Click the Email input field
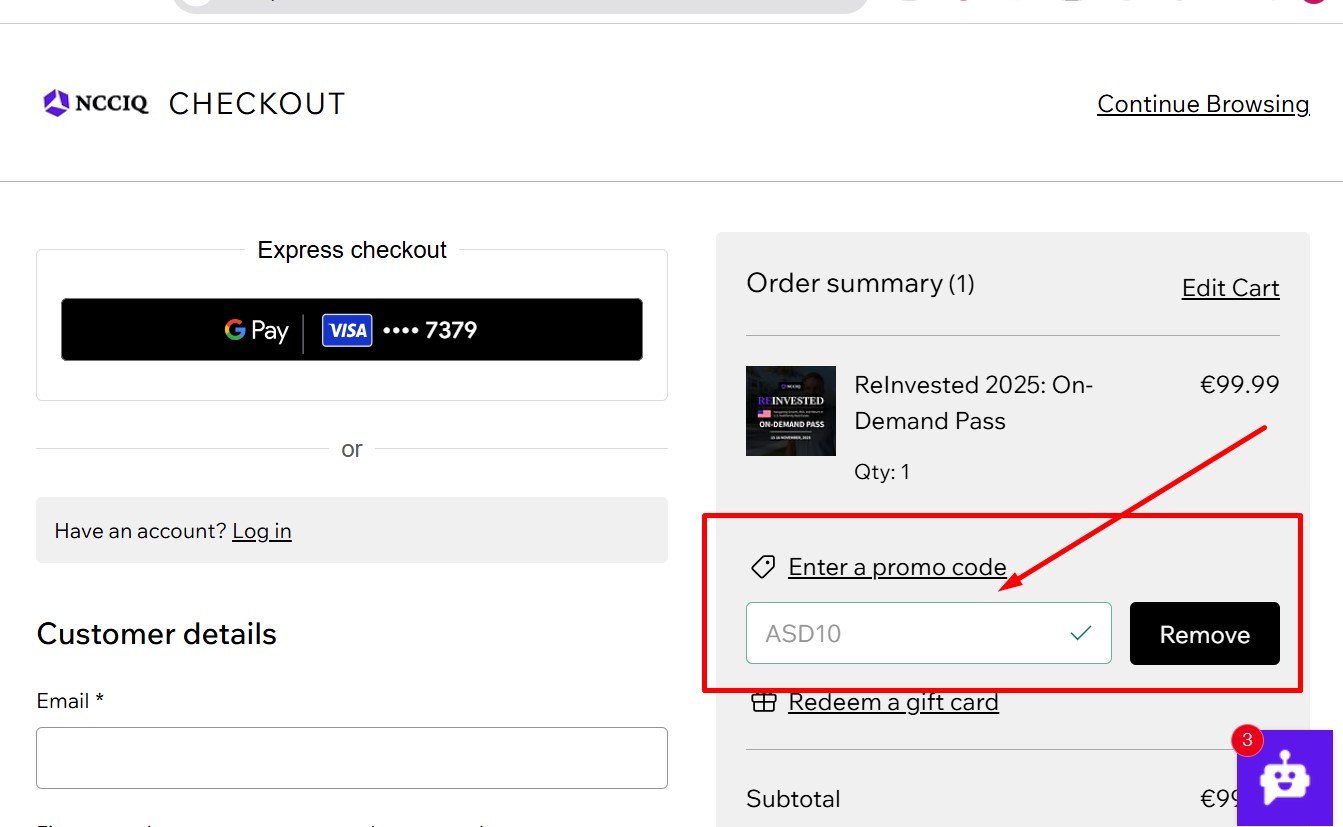The width and height of the screenshot is (1343, 827). click(x=352, y=758)
